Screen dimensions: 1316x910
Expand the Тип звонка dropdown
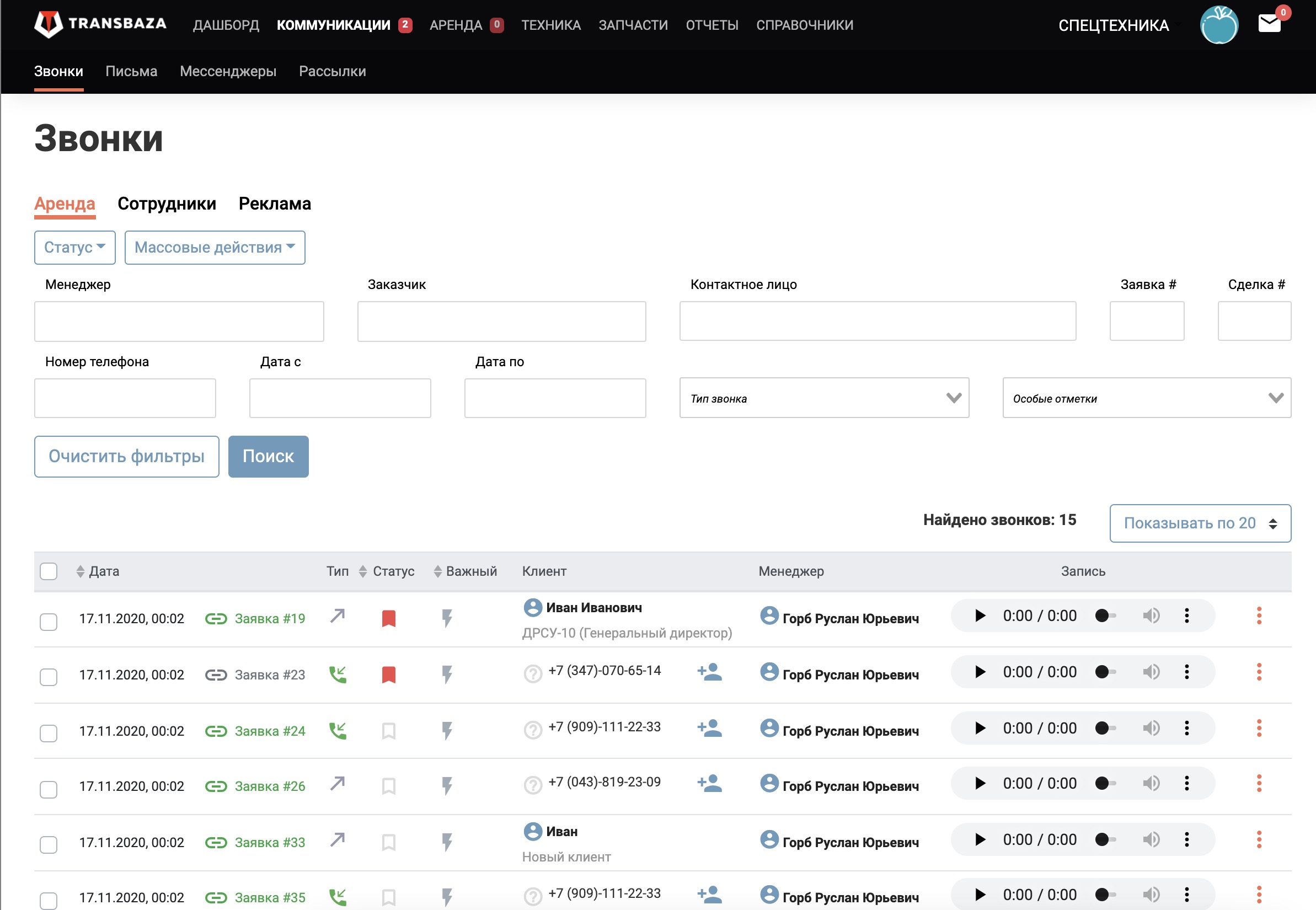coord(824,398)
